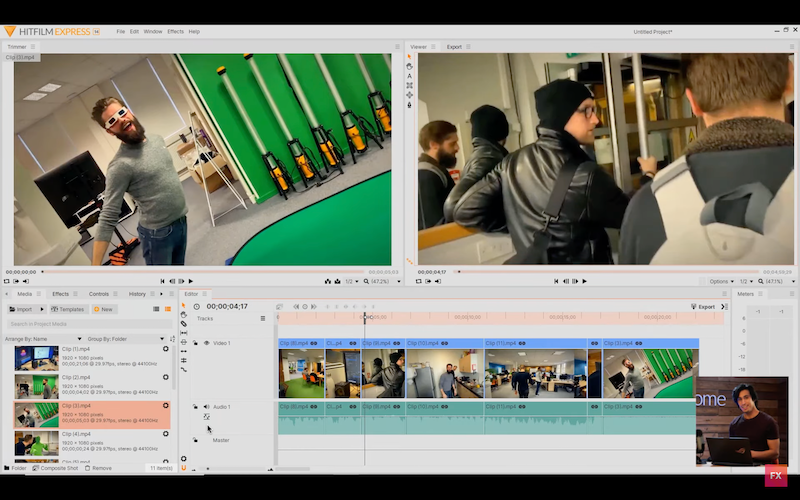Select the Slice (razor) tool in Editor

[184, 323]
